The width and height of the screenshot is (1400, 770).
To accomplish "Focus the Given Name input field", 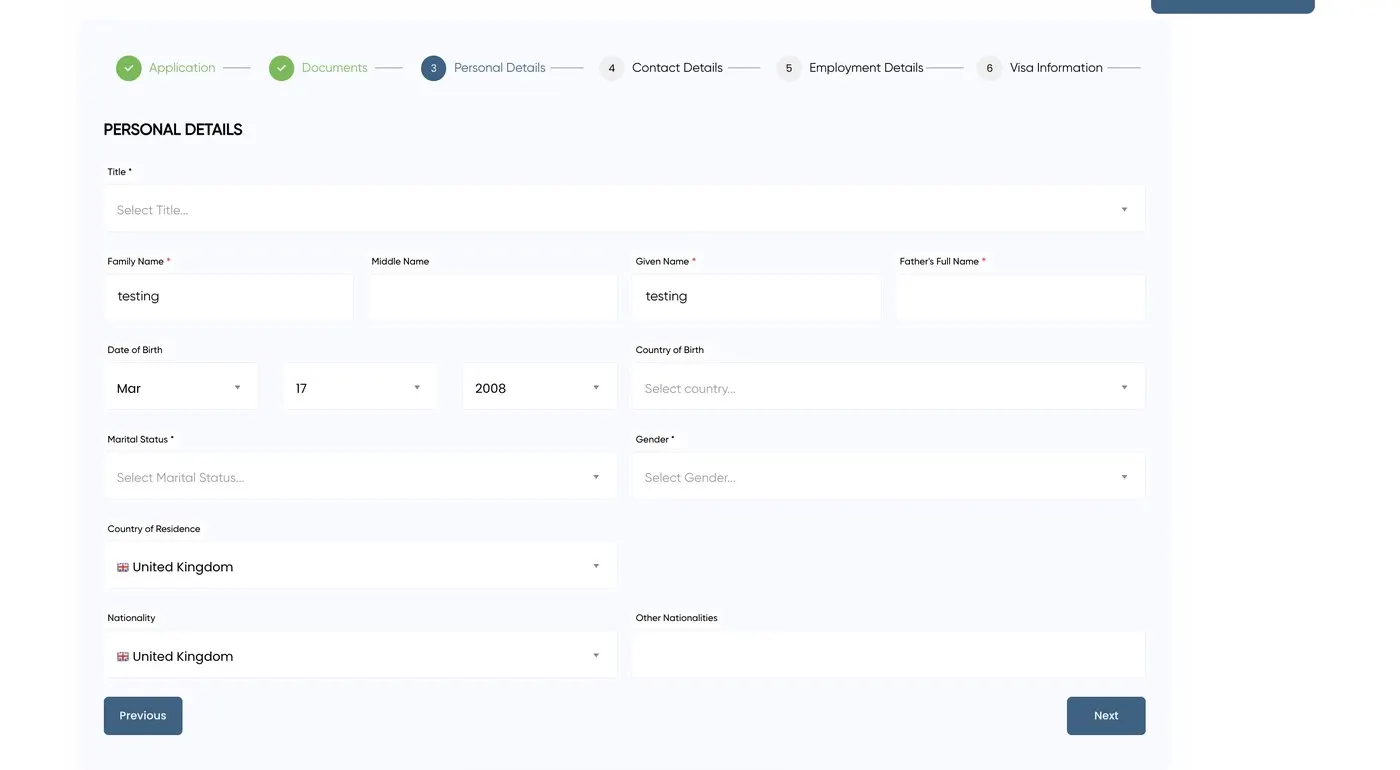I will pos(756,298).
